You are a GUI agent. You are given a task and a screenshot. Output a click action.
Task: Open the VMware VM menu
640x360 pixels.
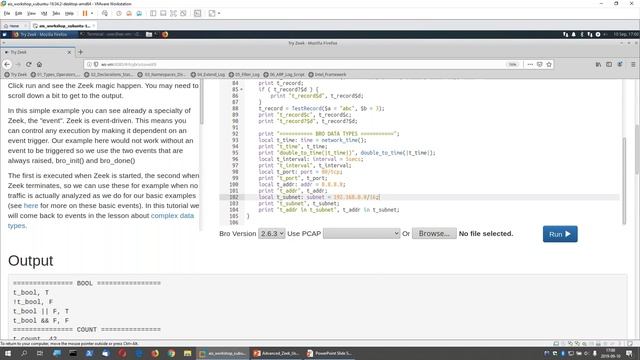[44, 13]
